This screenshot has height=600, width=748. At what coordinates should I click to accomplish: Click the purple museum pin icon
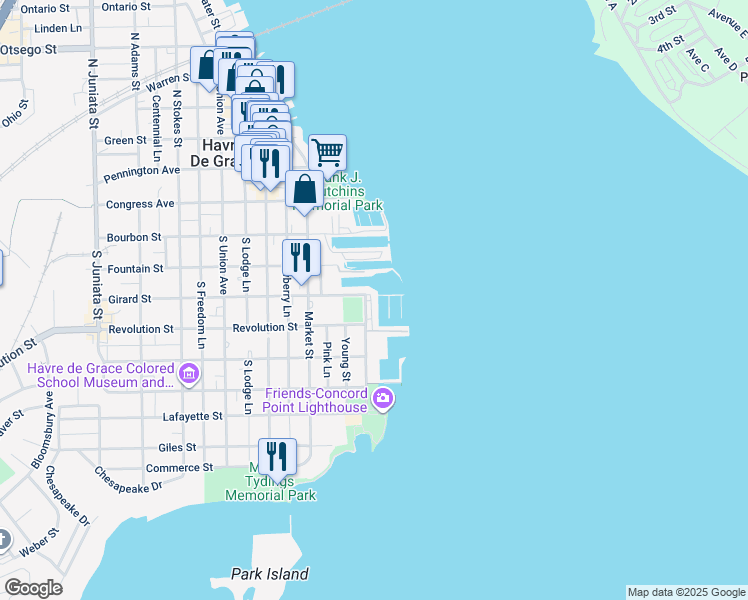coord(189,375)
